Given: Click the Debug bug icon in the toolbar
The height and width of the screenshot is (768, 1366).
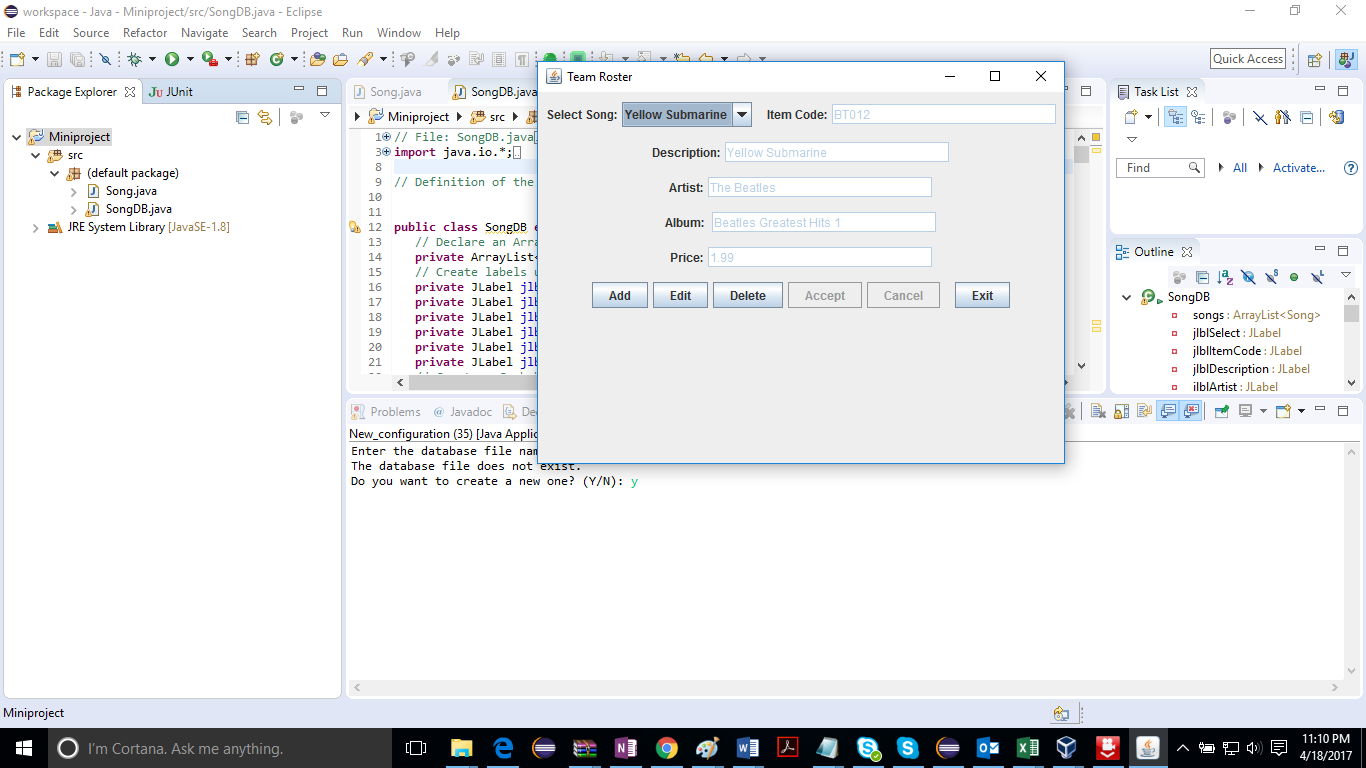Looking at the screenshot, I should point(134,59).
